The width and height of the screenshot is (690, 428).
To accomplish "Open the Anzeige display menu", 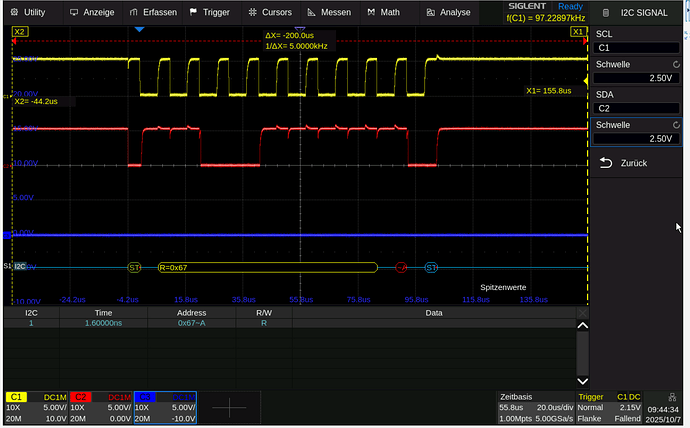I will pos(92,12).
